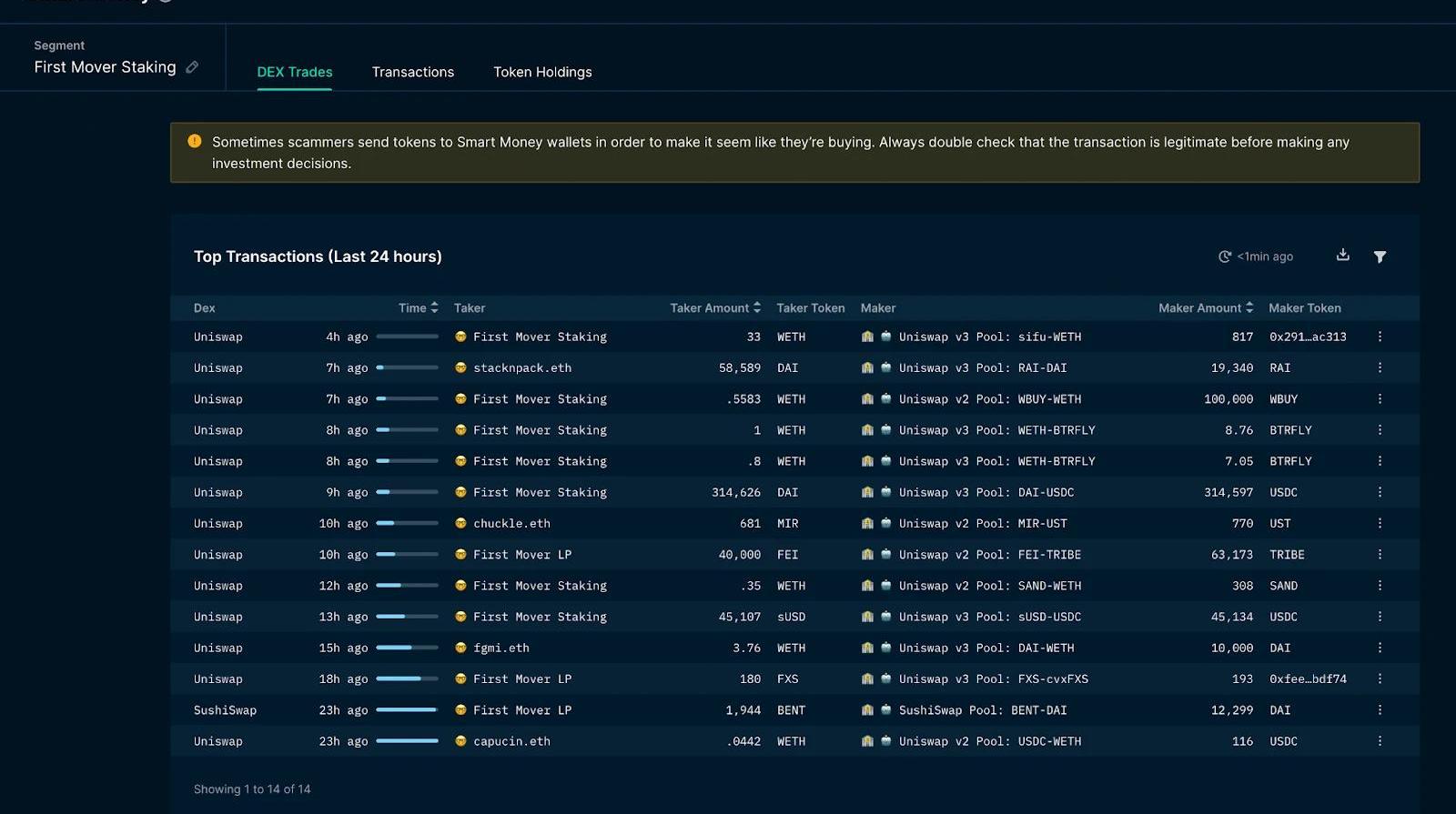Open the stacknpack.eth taker address
Image resolution: width=1456 pixels, height=814 pixels.
click(x=522, y=367)
